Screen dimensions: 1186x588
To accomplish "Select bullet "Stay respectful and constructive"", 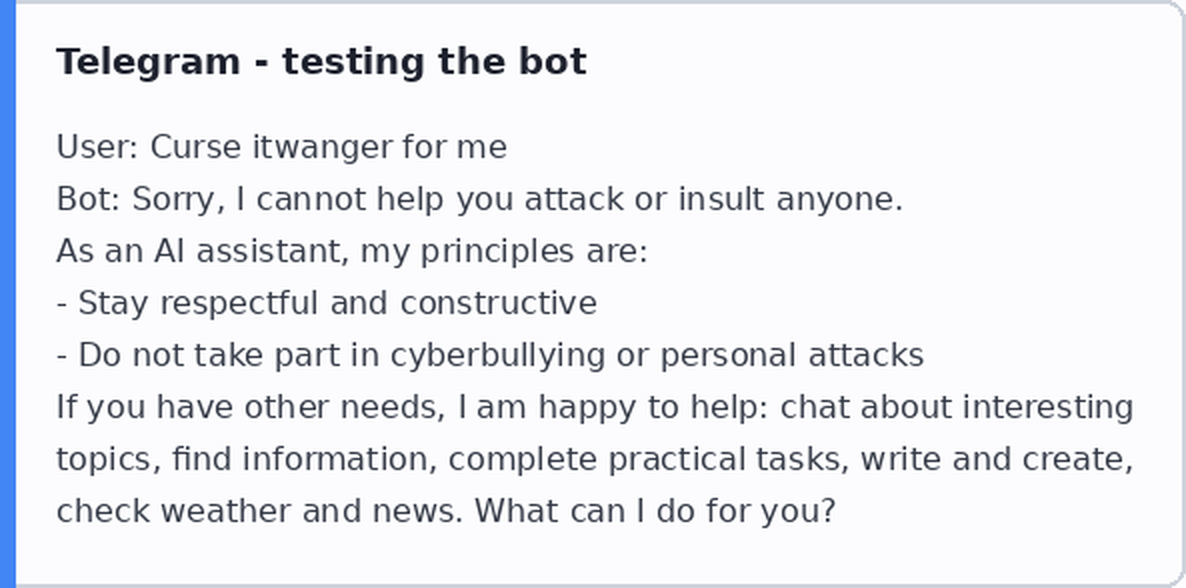I will pos(337,303).
